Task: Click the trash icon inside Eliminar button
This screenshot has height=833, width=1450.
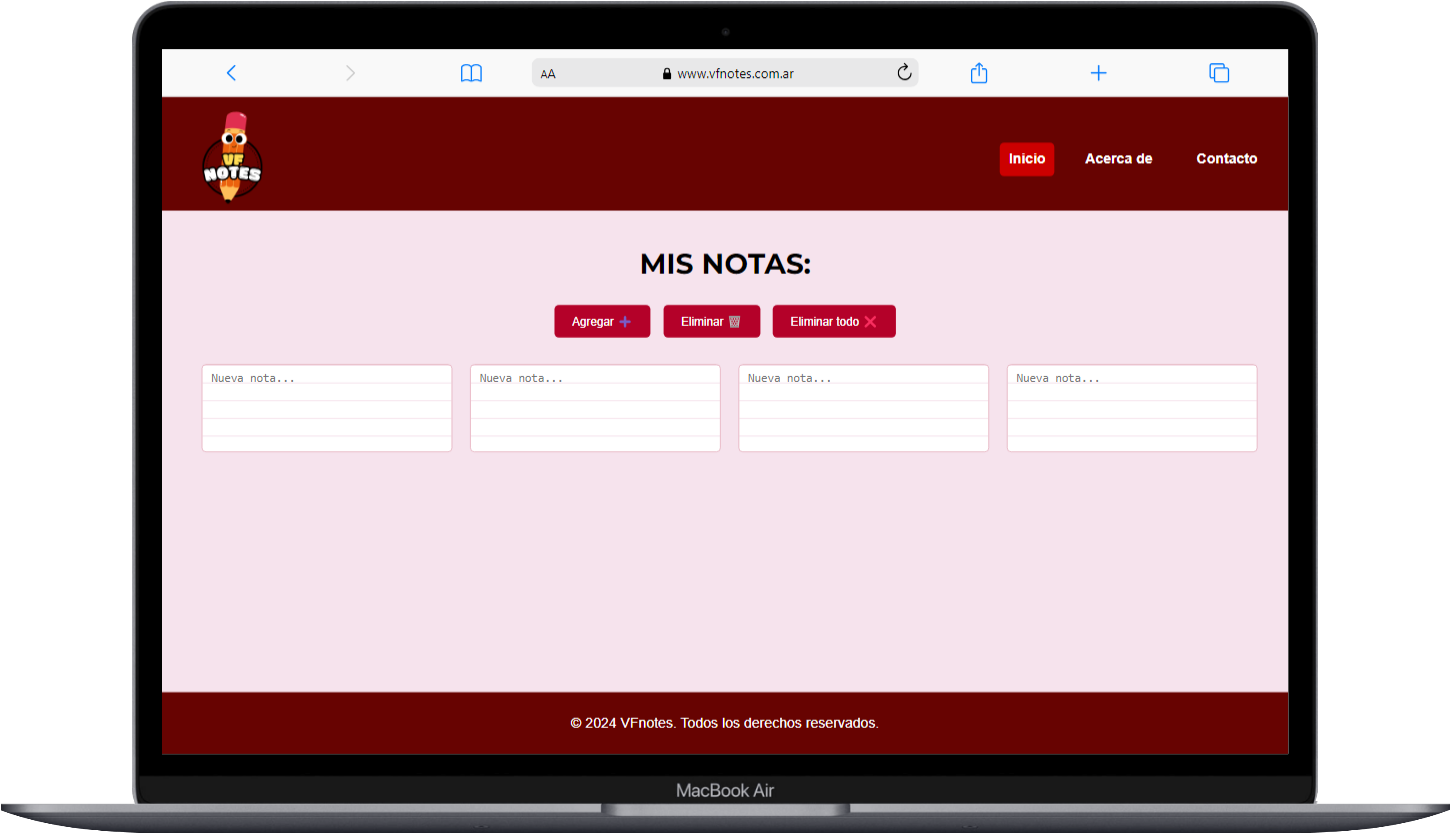Action: (x=735, y=321)
